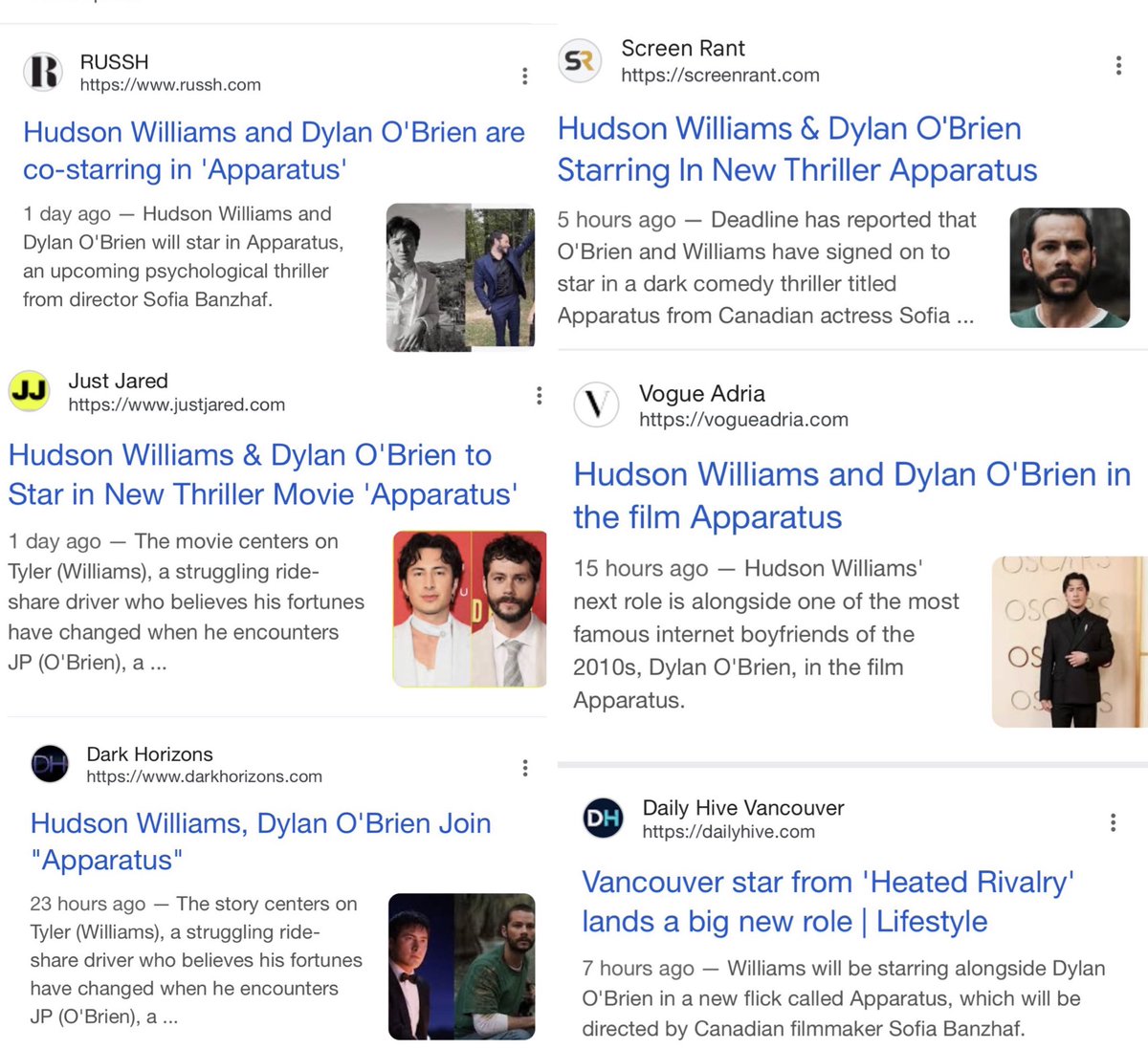Open RUSSH headline about co-starring in 'Apparatus'
The height and width of the screenshot is (1049, 1148).
274,151
